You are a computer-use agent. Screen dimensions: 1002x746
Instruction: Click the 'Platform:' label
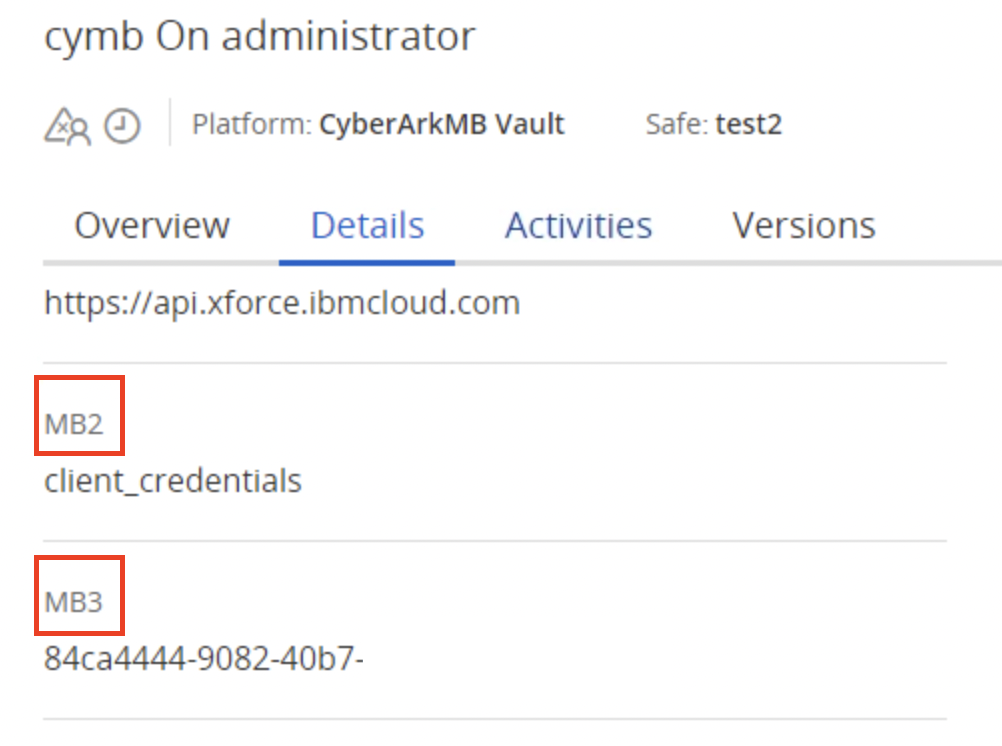point(252,125)
